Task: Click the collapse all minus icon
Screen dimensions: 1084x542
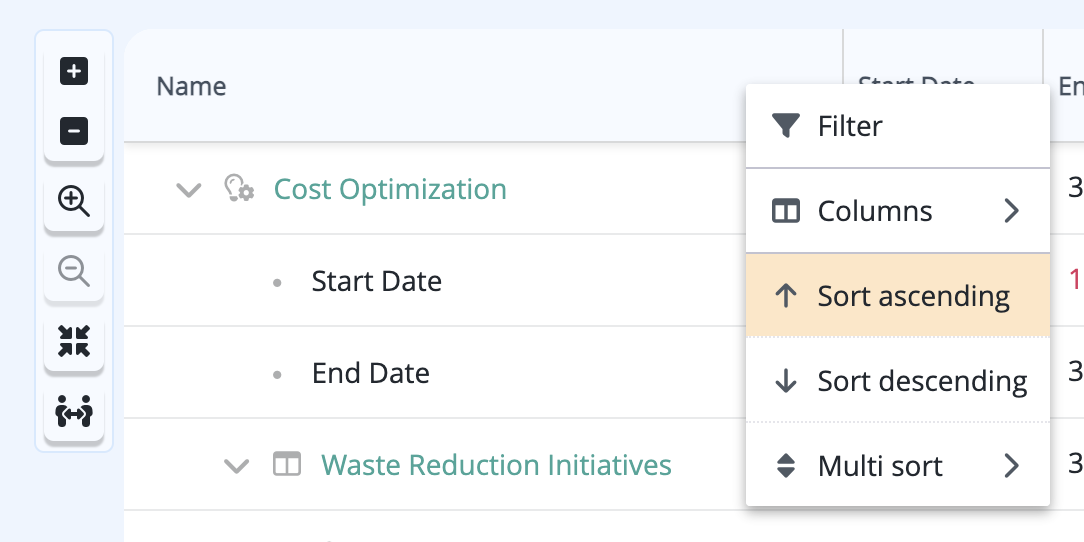Action: click(x=74, y=131)
